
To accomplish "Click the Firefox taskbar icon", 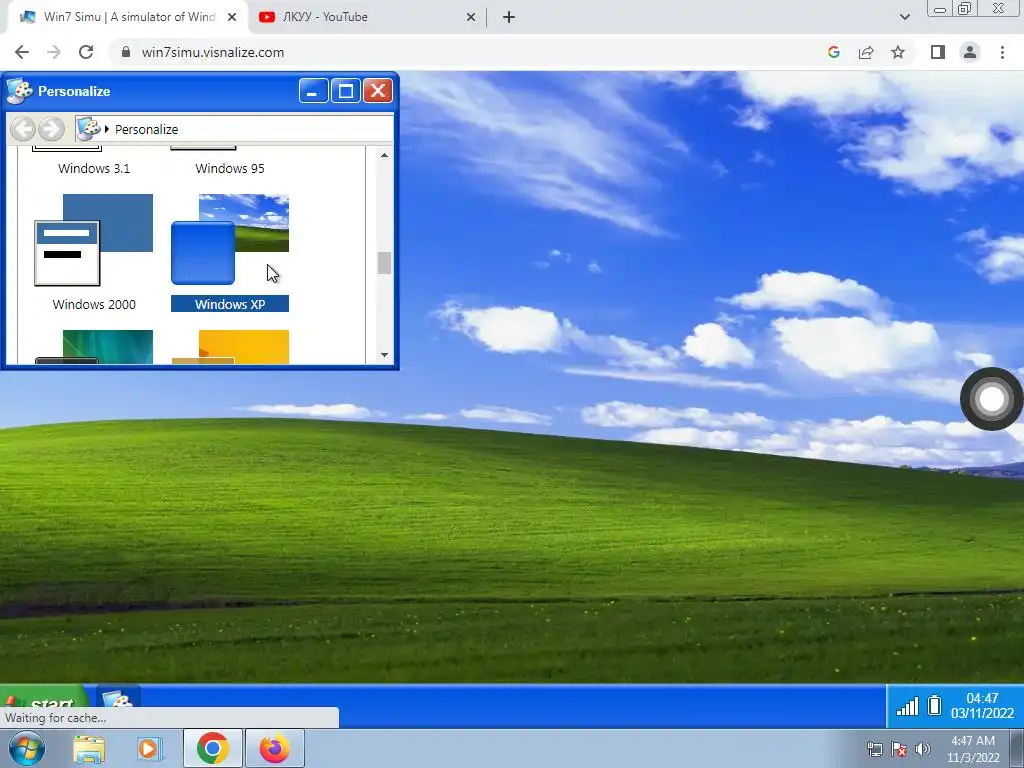I will [x=274, y=748].
